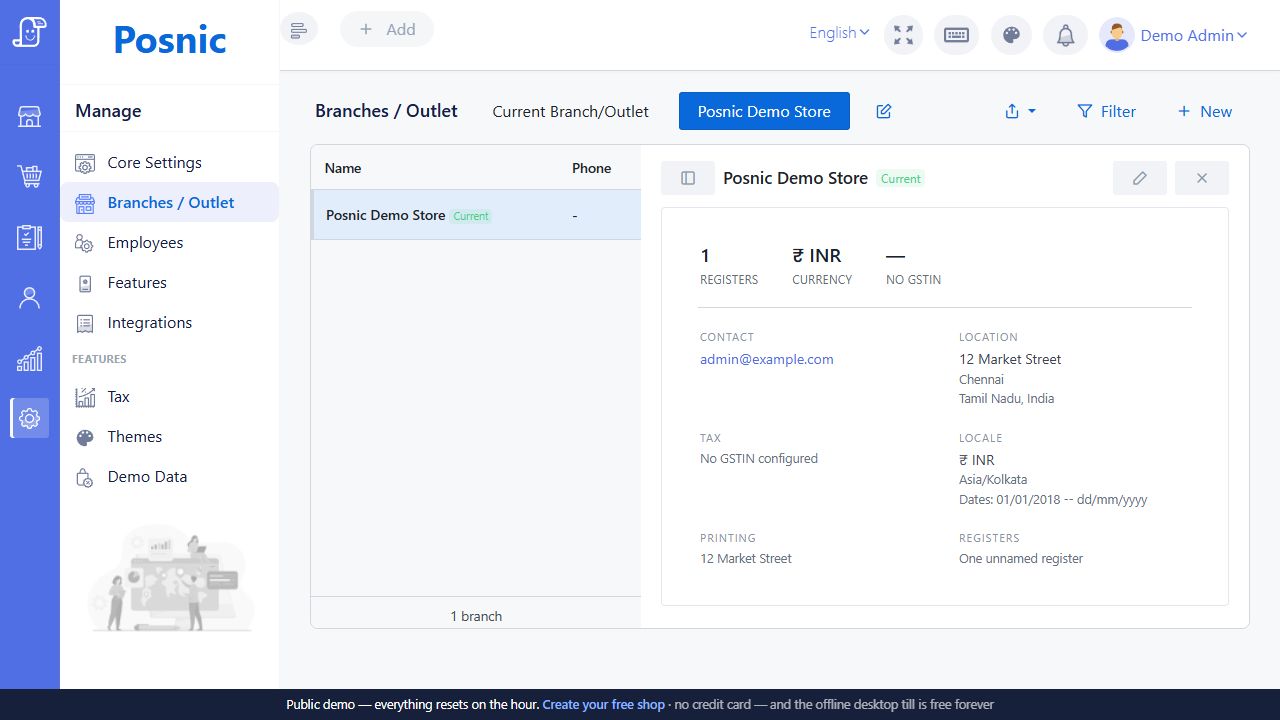1280x720 pixels.
Task: Open the clipboard inventory icon in left rail
Action: (30, 237)
